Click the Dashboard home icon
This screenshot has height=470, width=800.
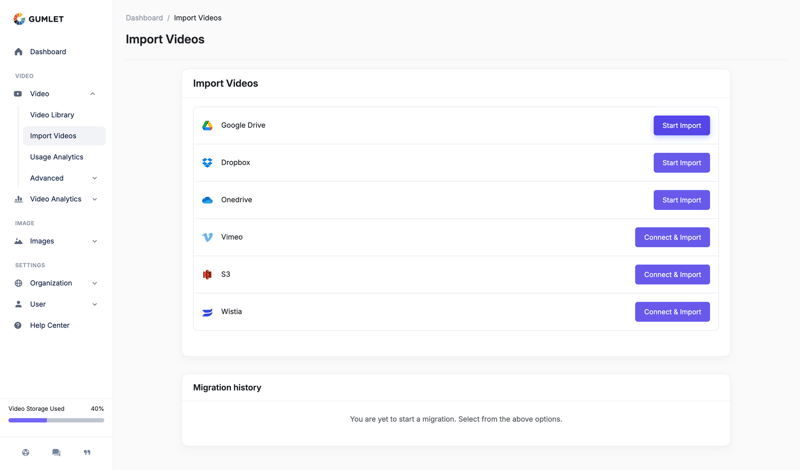[x=18, y=52]
